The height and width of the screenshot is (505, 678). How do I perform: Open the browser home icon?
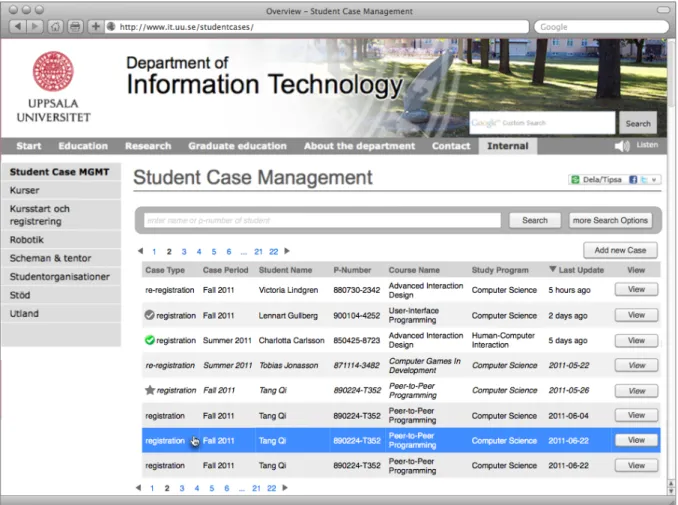55,26
